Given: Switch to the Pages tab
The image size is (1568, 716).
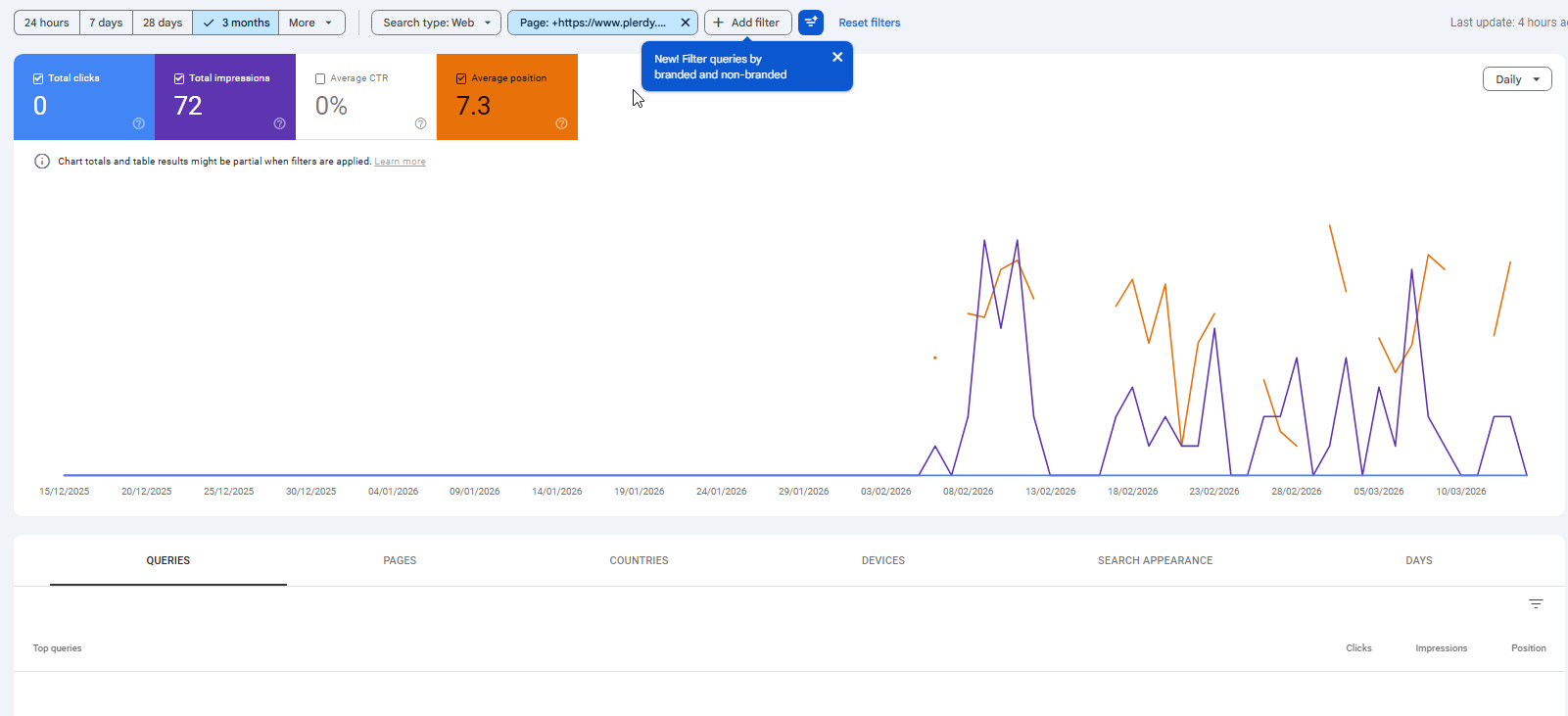Looking at the screenshot, I should pyautogui.click(x=400, y=560).
